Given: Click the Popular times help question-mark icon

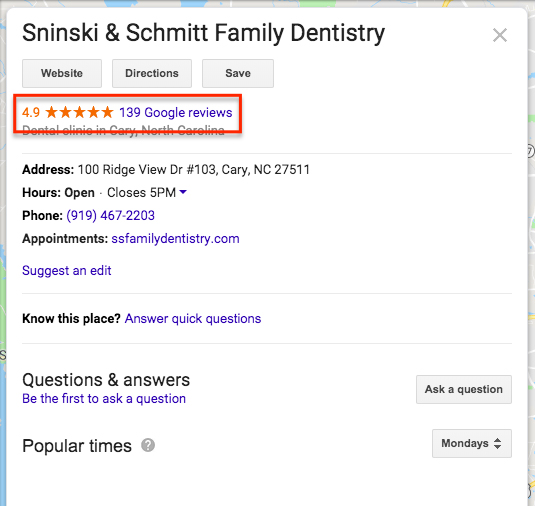Looking at the screenshot, I should click(x=148, y=445).
